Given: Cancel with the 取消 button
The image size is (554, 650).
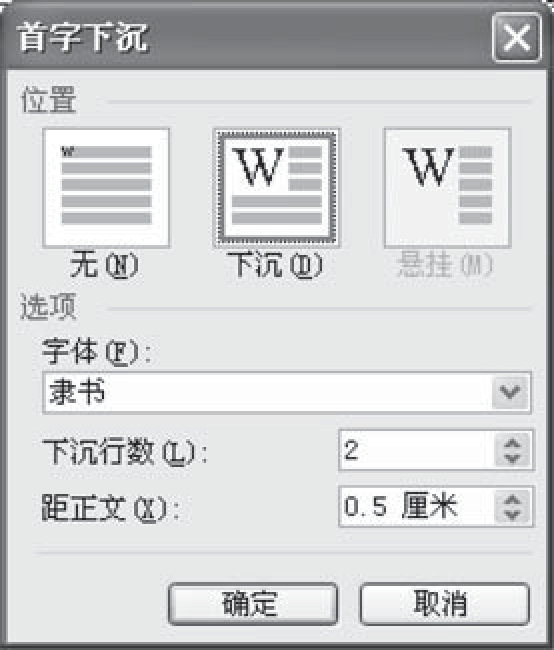Looking at the screenshot, I should 445,604.
